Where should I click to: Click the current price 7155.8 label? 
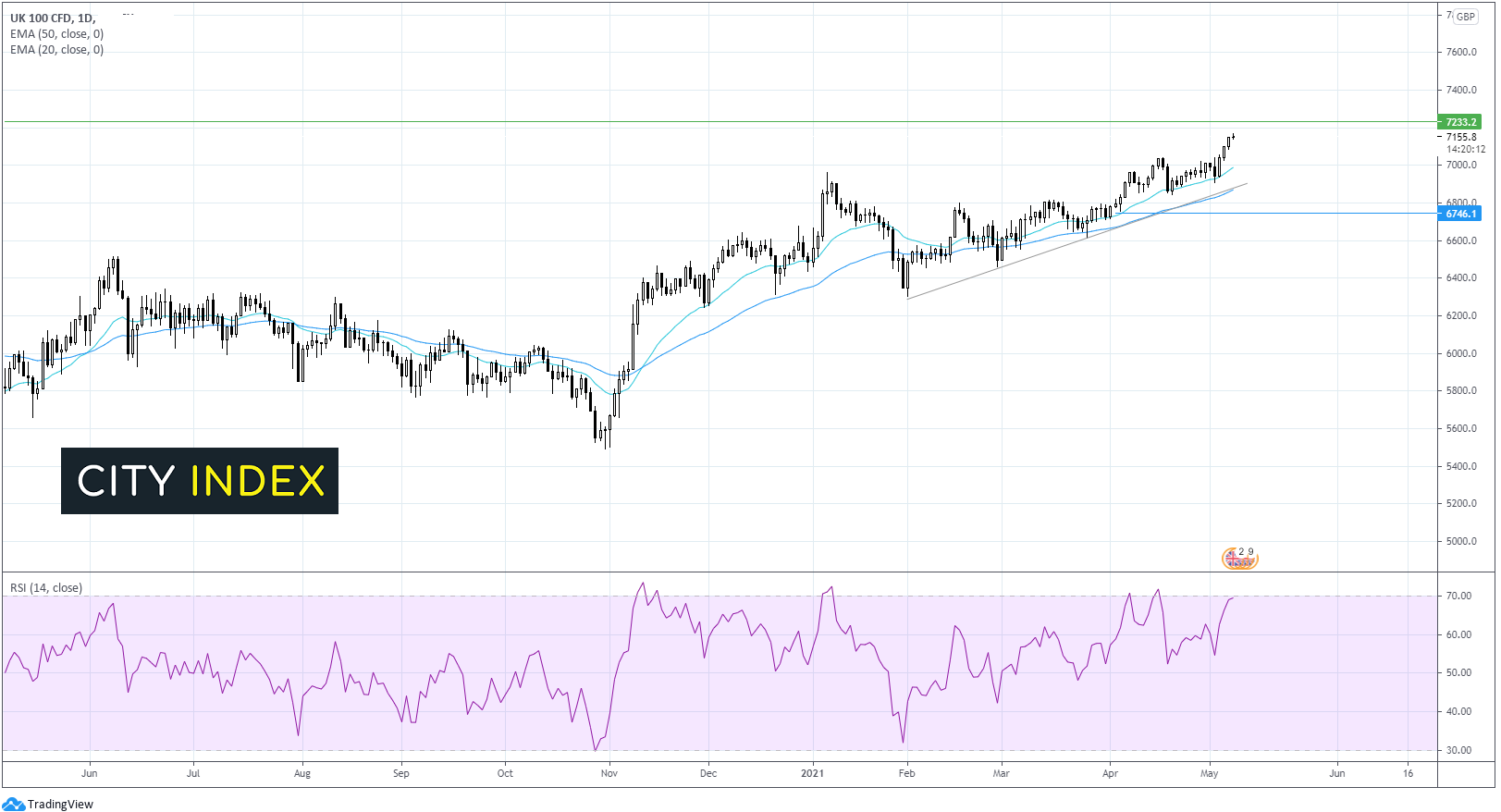1461,137
